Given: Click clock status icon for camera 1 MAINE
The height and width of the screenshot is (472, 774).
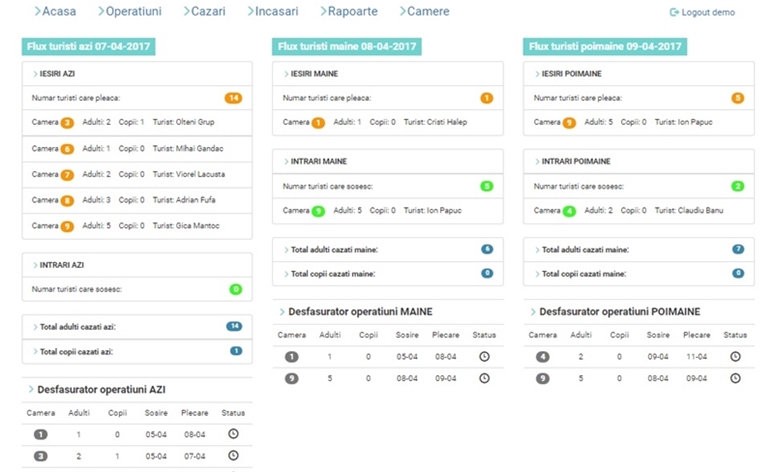Looking at the screenshot, I should (x=485, y=356).
